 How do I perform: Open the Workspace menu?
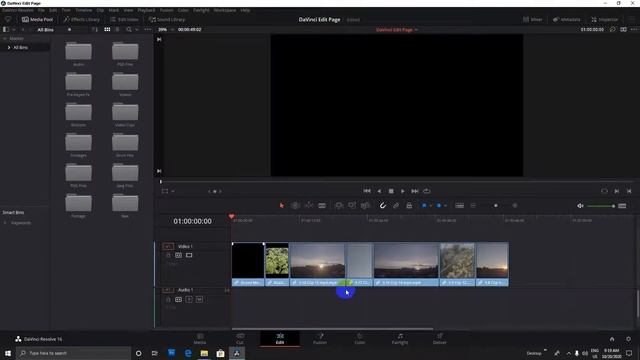click(225, 10)
